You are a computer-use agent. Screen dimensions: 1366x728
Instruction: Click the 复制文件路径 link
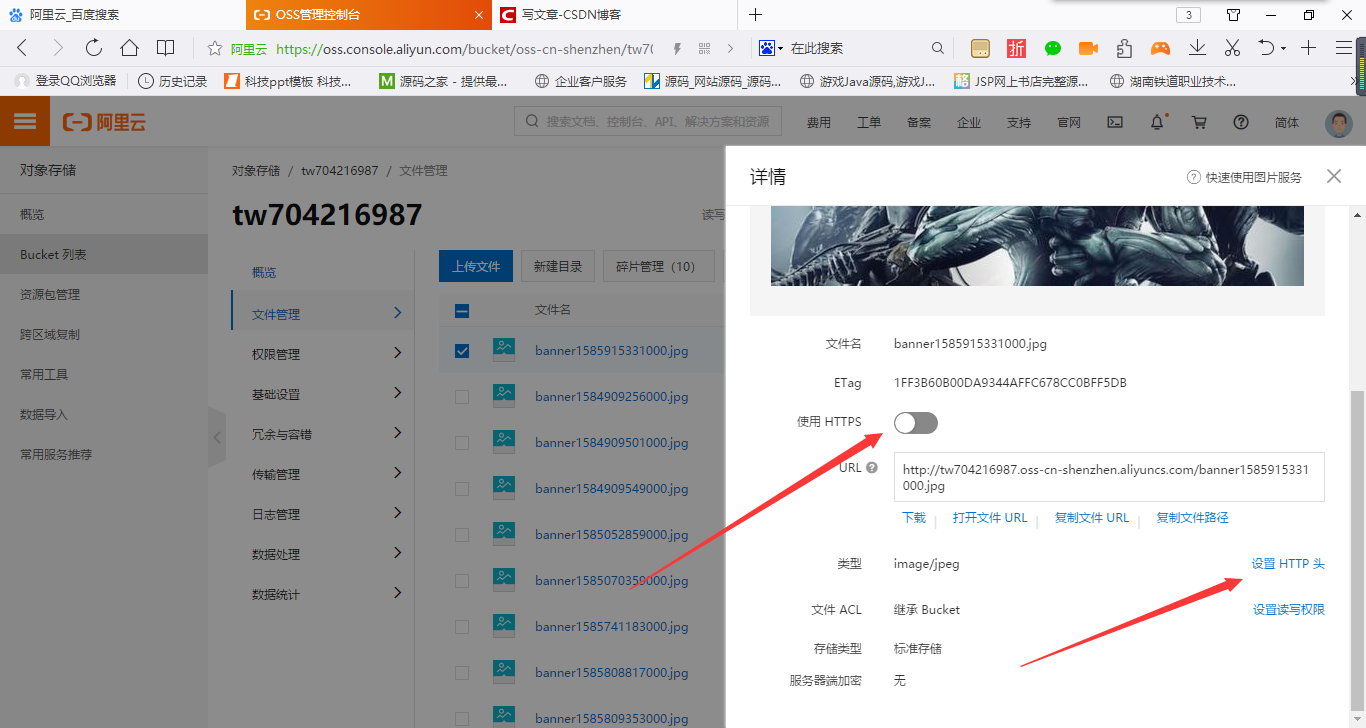click(x=1192, y=518)
